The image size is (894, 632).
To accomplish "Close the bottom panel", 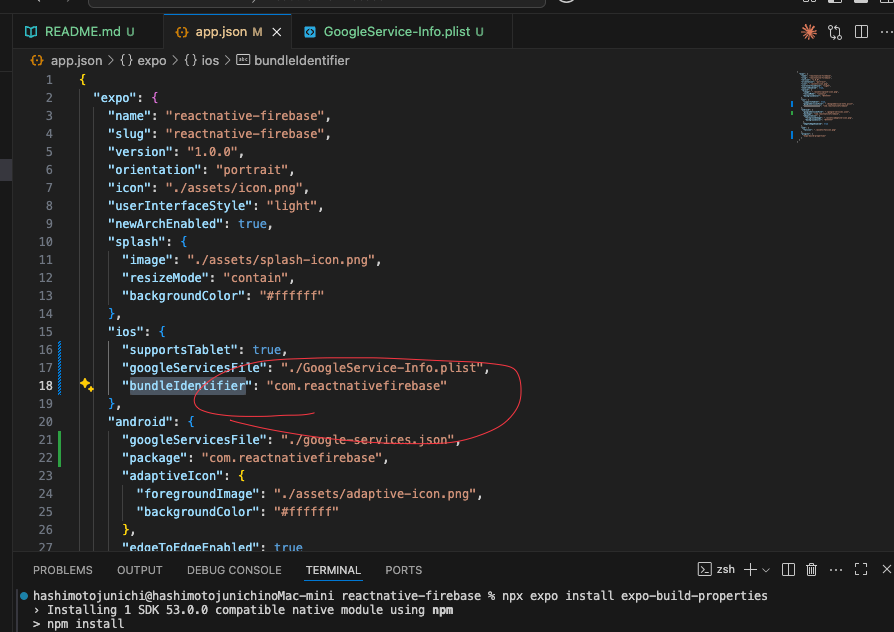I will click(887, 569).
